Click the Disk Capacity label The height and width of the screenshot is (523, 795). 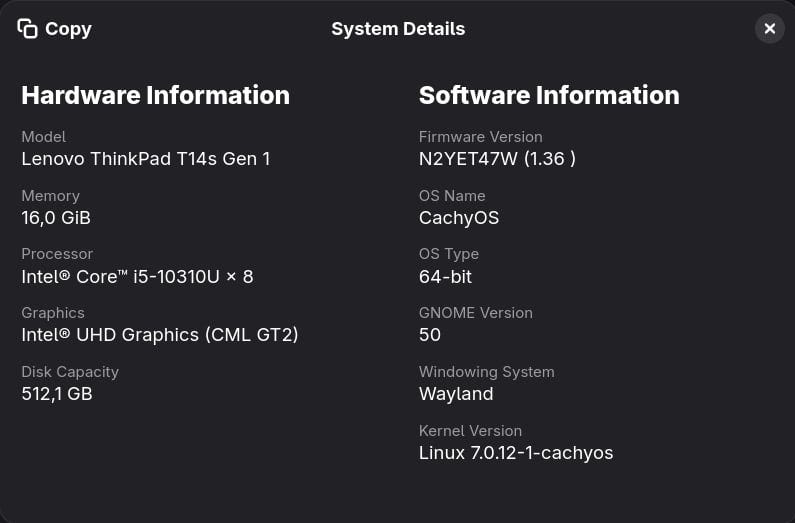70,372
